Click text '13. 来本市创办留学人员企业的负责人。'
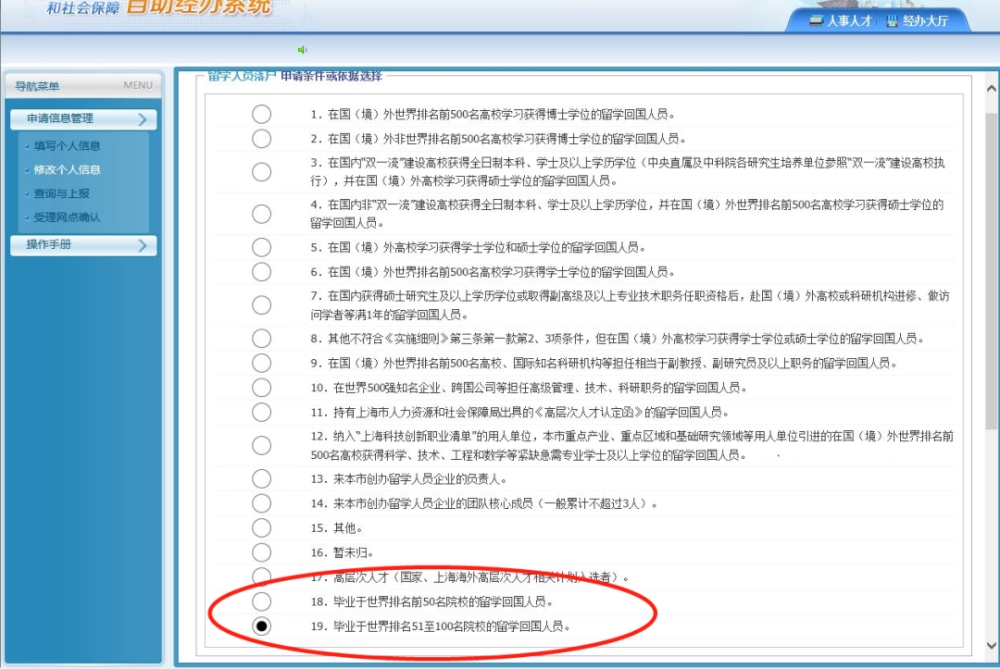The image size is (1000, 669). pyautogui.click(x=409, y=479)
